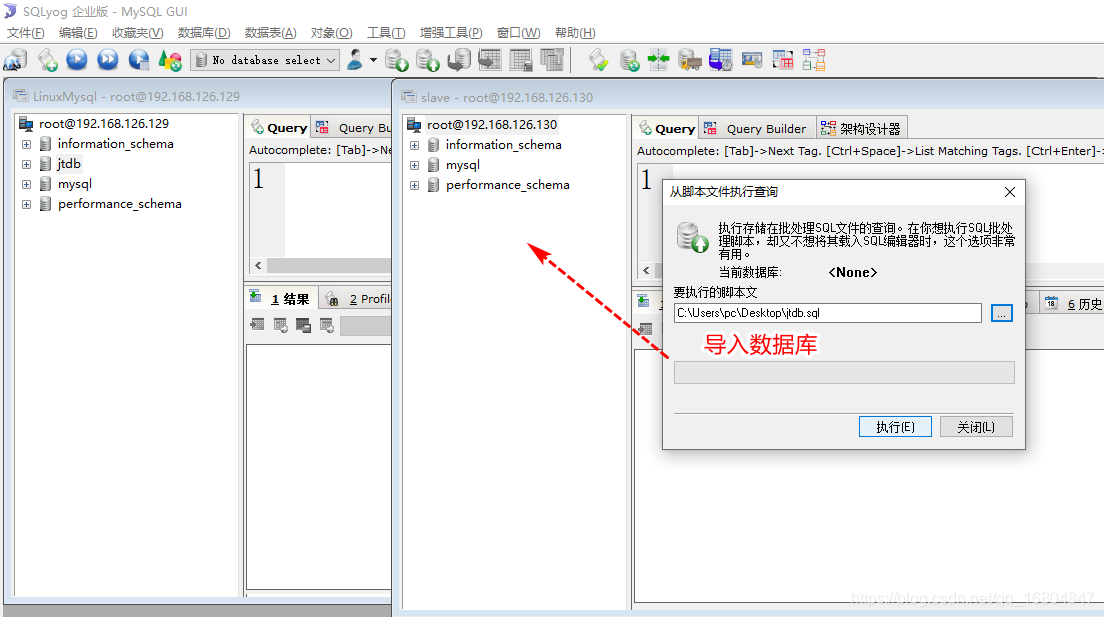Screen dimensions: 1104x617
Task: Expand mysql in the slave window tree
Action: (x=414, y=166)
